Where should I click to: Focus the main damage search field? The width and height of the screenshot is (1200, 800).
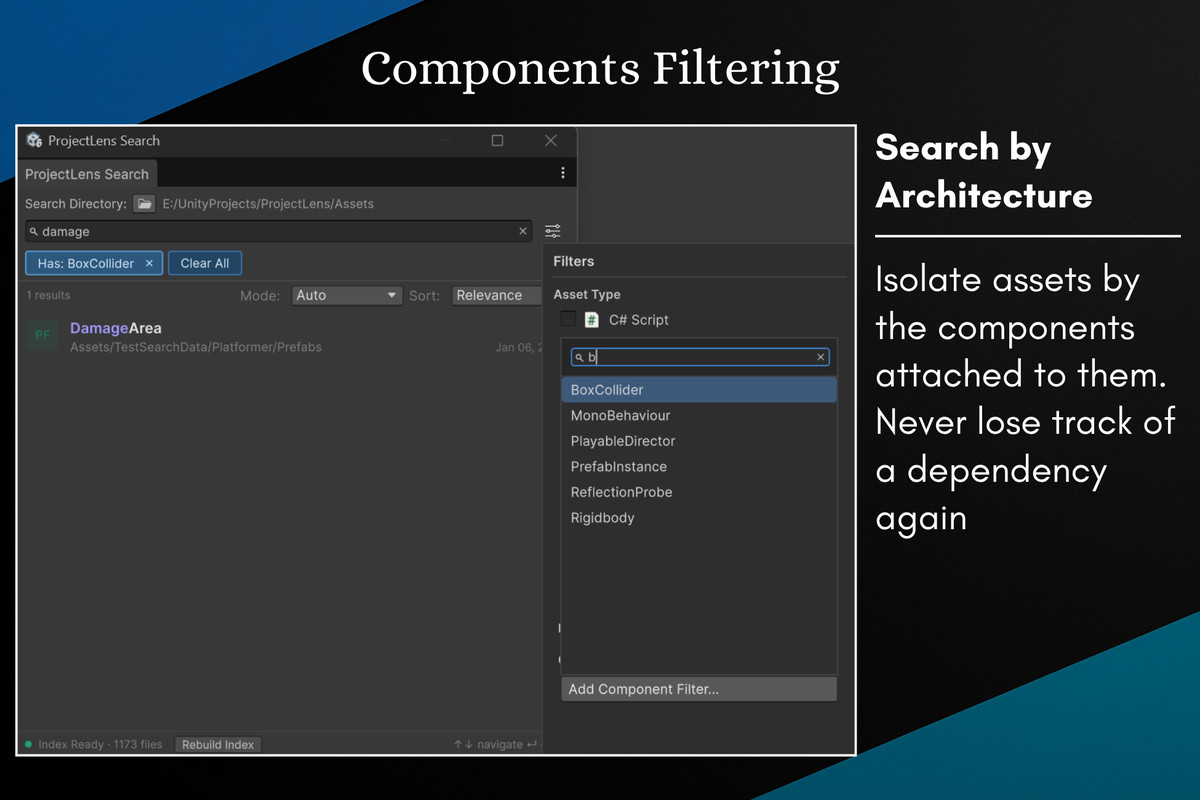tap(279, 231)
